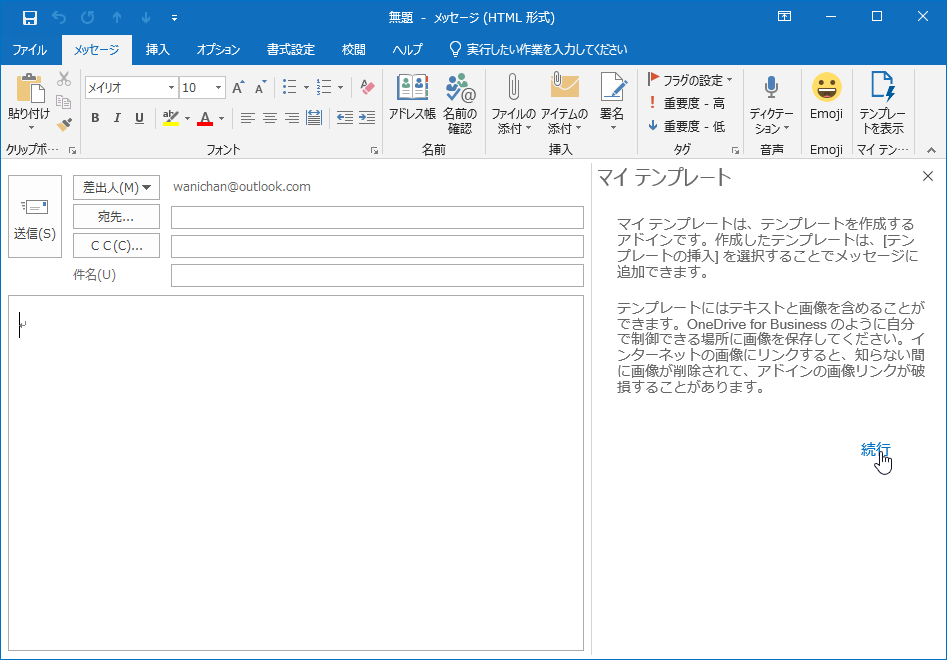Click the 実行したい作業 search box
The height and width of the screenshot is (660, 947).
[x=538, y=50]
